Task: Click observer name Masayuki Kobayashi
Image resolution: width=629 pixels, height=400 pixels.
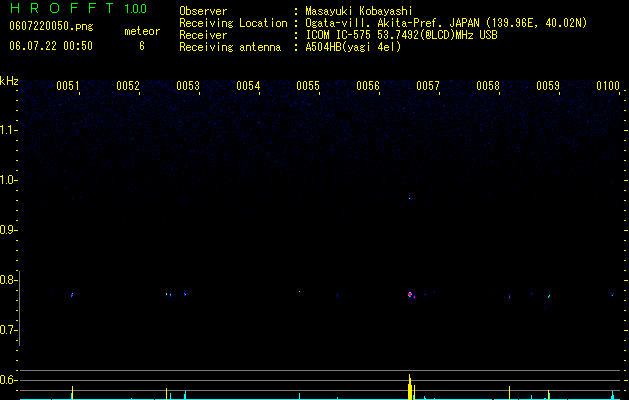Action: coord(359,11)
